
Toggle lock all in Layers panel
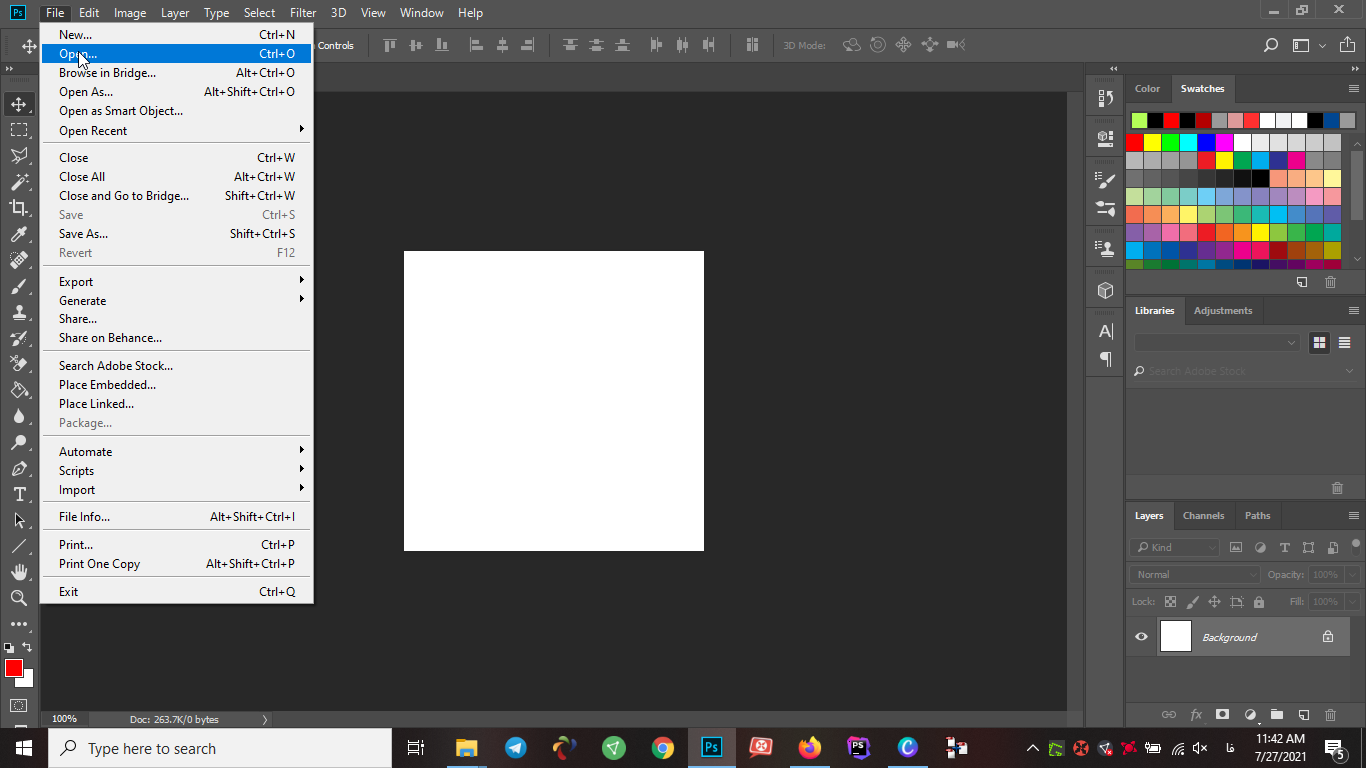pyautogui.click(x=1259, y=602)
